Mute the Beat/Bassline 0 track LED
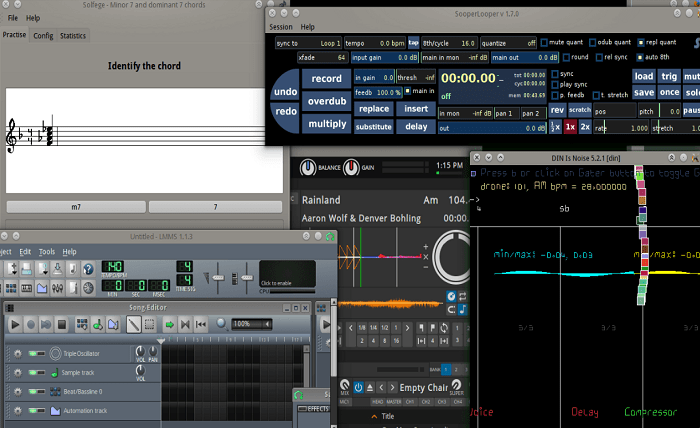 tap(33, 391)
